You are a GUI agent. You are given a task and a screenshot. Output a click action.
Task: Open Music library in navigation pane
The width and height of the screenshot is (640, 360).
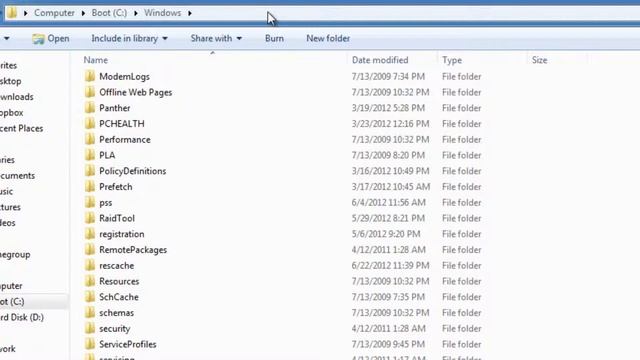7,191
